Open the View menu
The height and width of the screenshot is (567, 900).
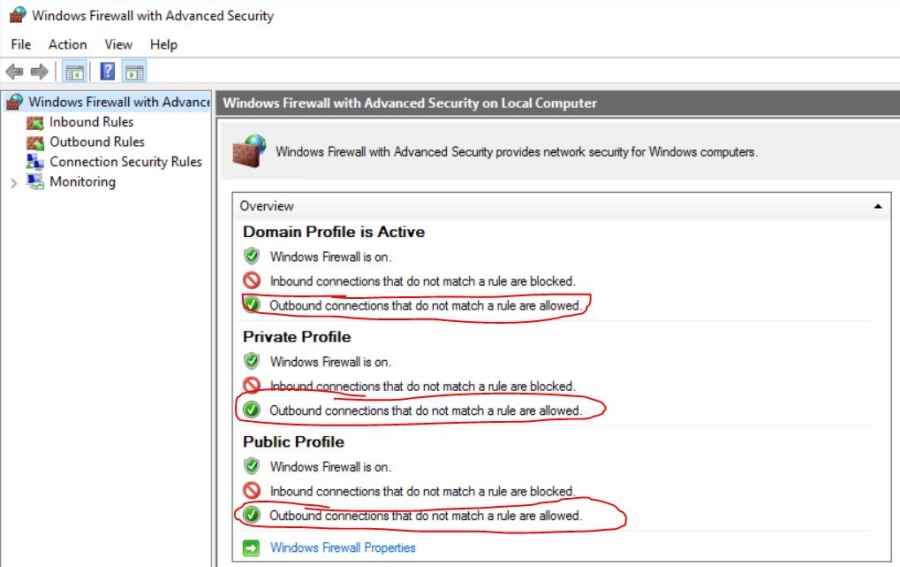pyautogui.click(x=118, y=45)
